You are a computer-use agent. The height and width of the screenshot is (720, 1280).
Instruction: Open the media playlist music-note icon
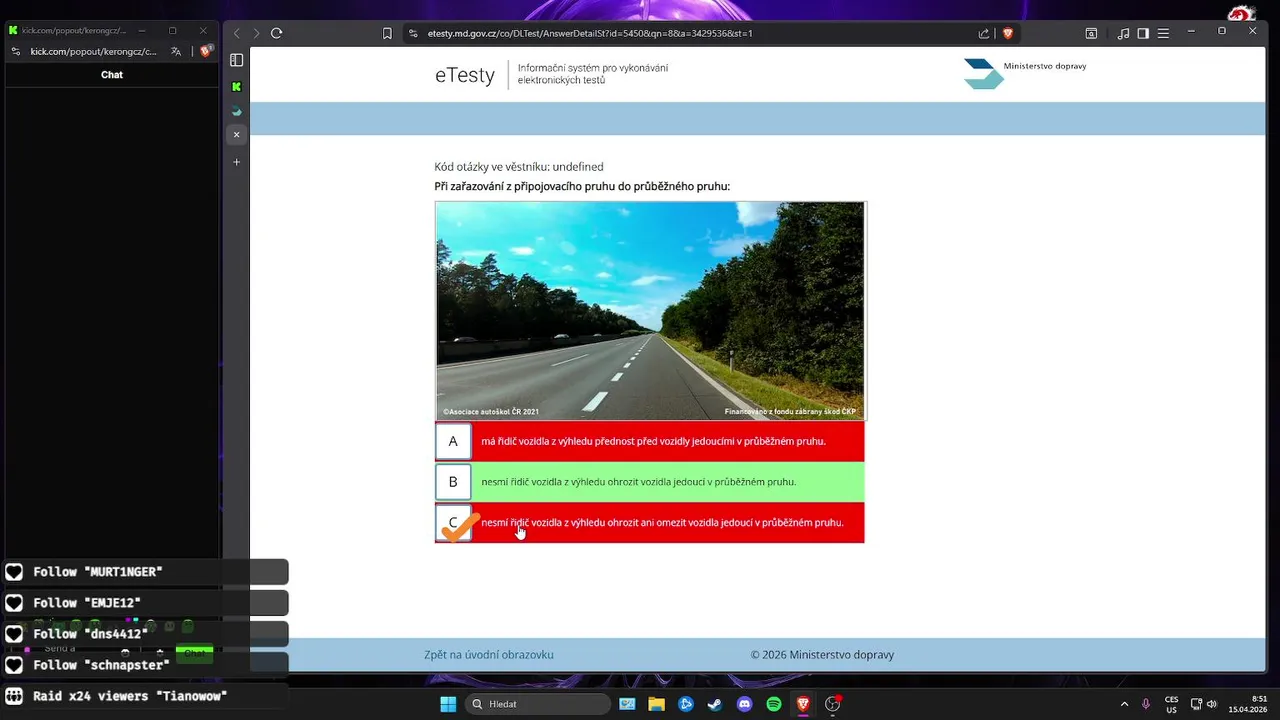1123,33
